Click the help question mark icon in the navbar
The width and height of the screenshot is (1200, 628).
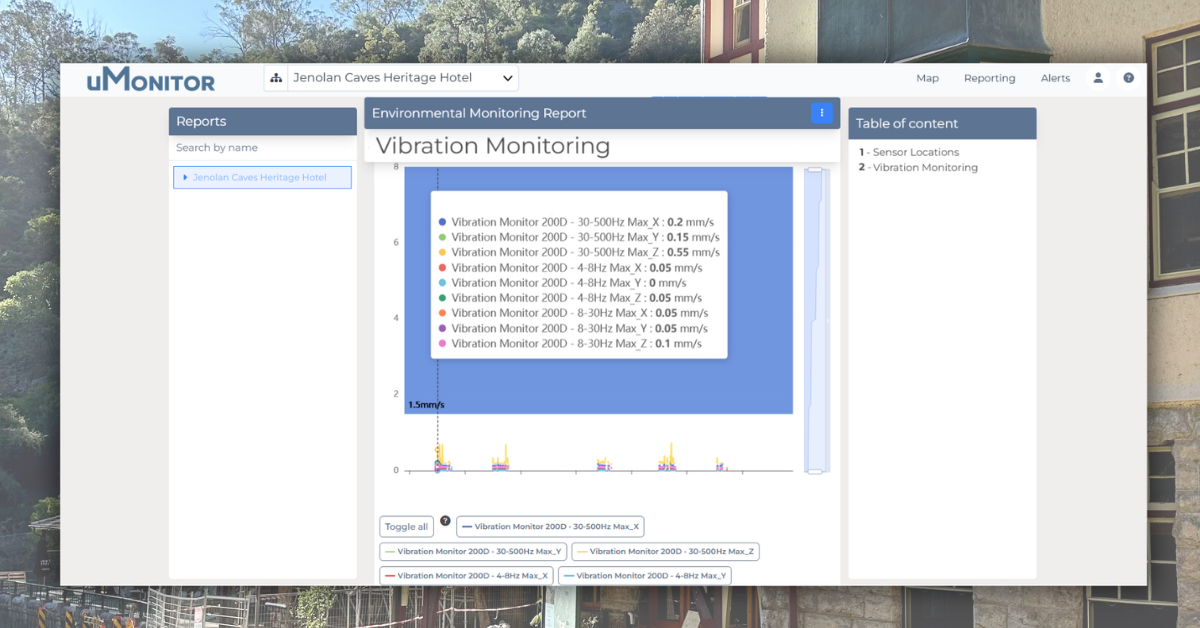(1129, 77)
